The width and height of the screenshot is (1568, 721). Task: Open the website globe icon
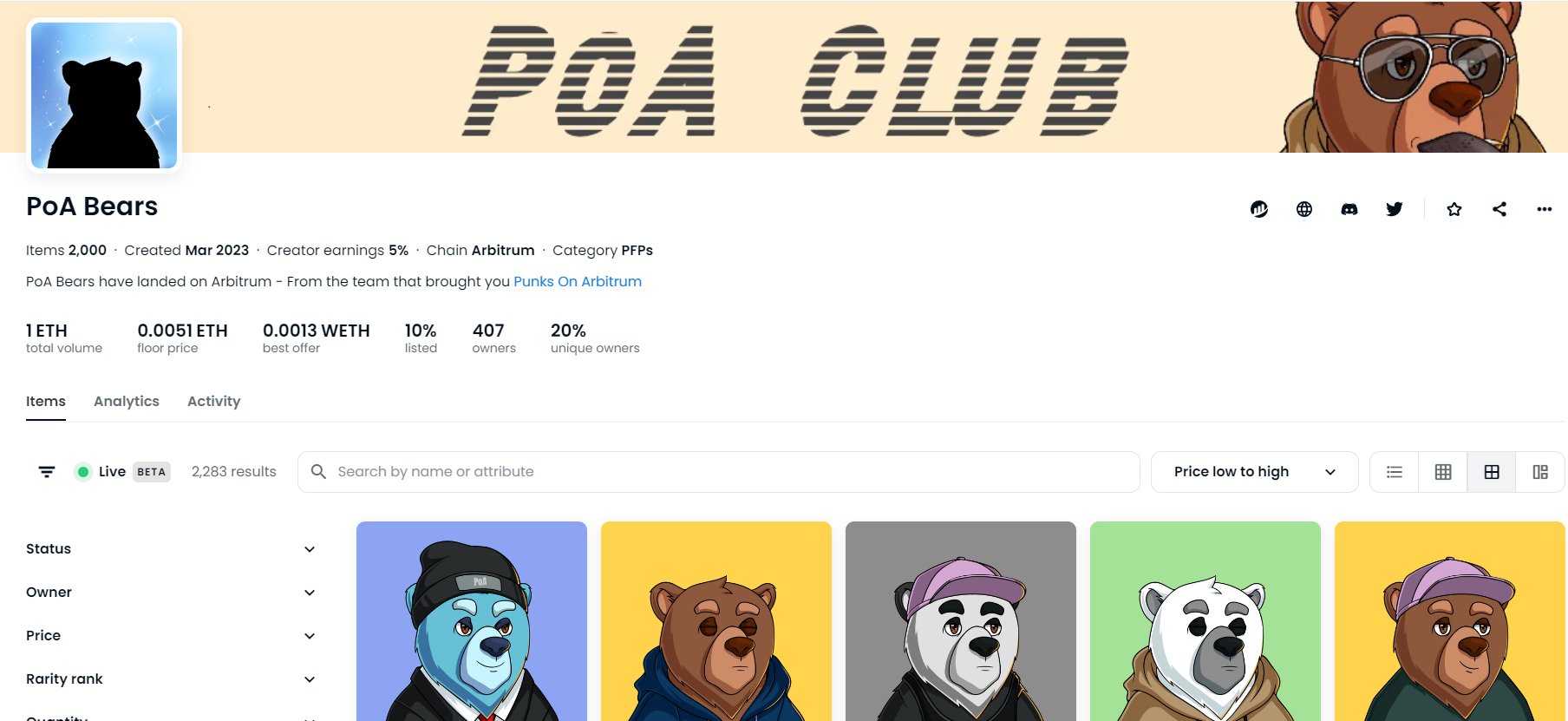point(1304,209)
